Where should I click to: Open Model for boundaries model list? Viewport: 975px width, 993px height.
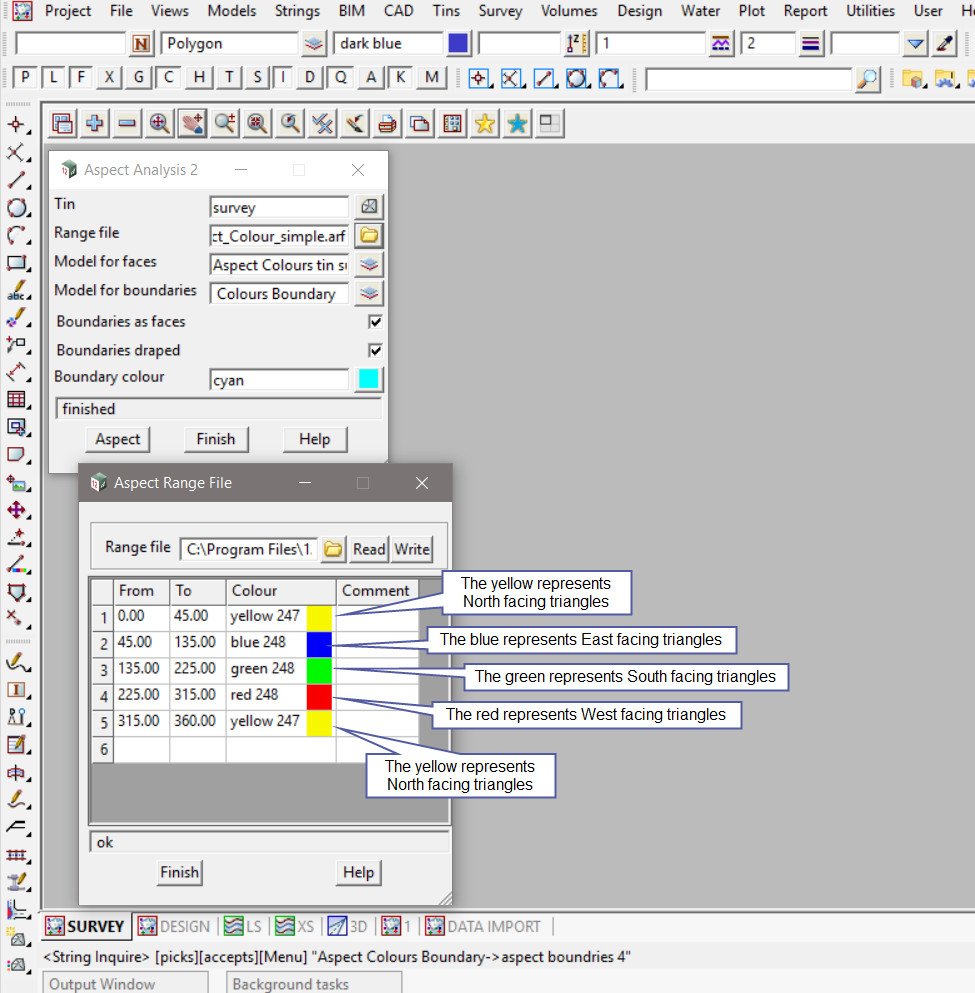[x=370, y=294]
